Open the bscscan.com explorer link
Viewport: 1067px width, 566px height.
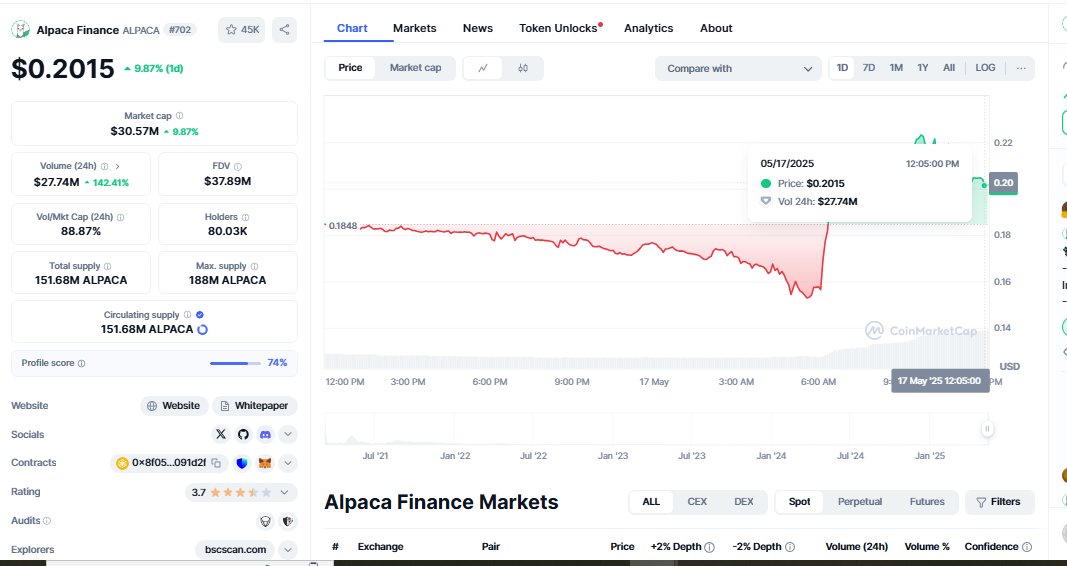coord(235,550)
